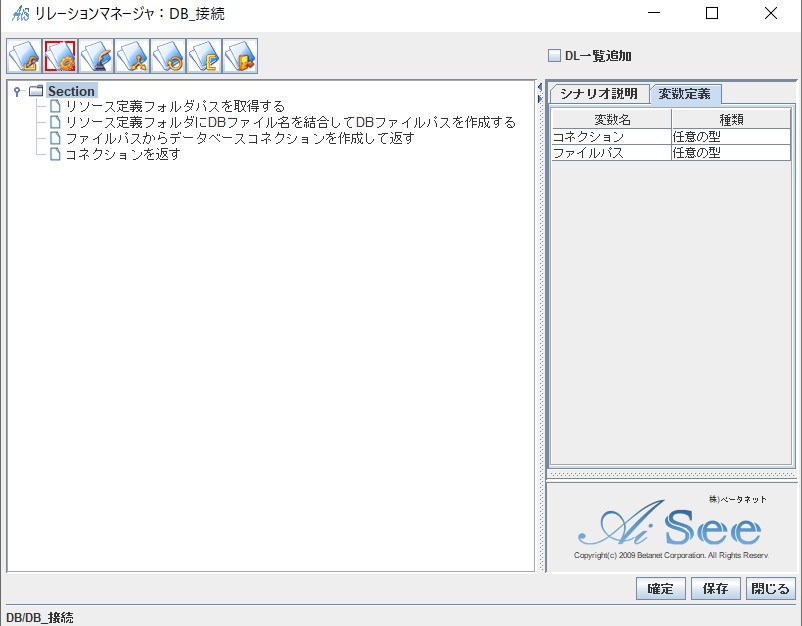802x626 pixels.
Task: Enable the DL一覧追加 checkbox
Action: (x=554, y=56)
